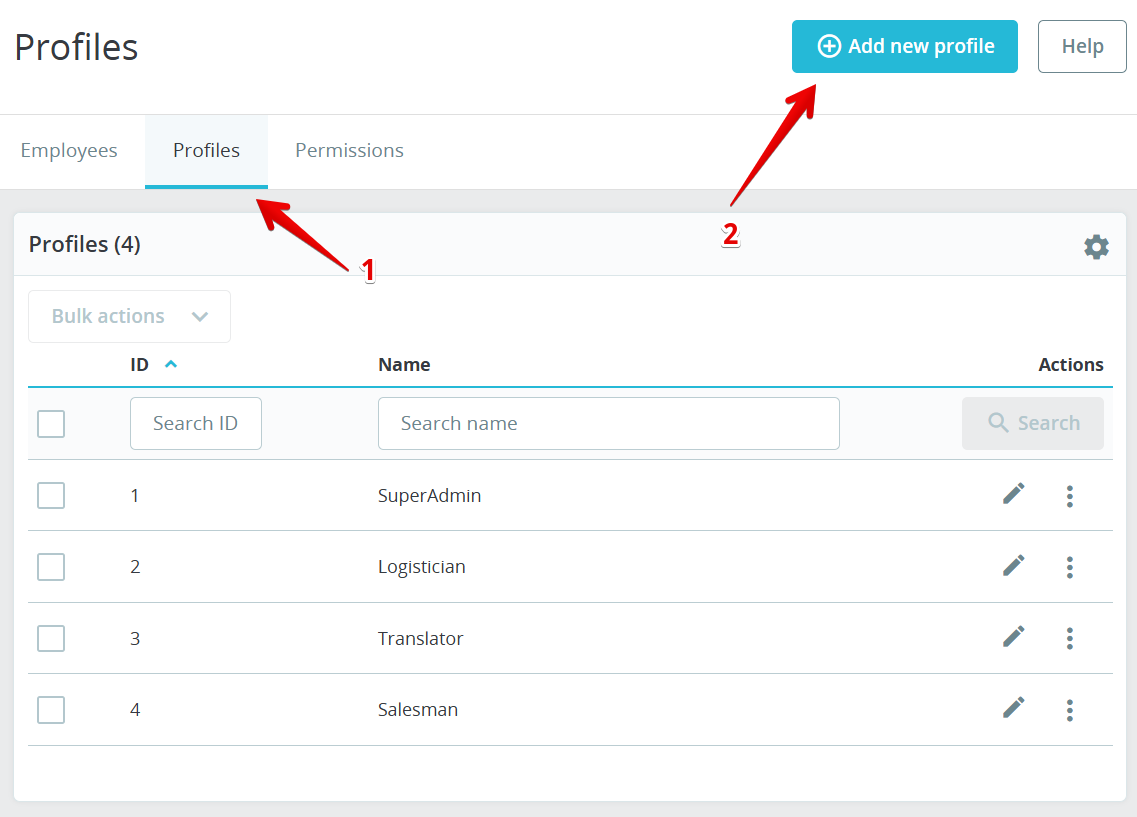The width and height of the screenshot is (1137, 817).
Task: Focus the Search name input field
Action: coord(608,424)
